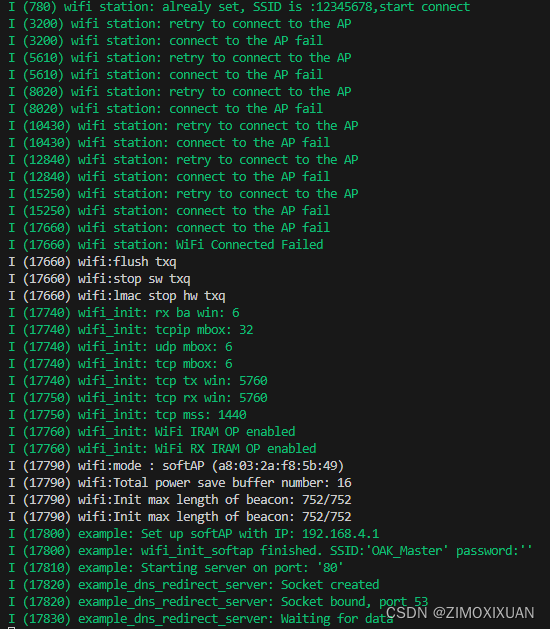550x629 pixels.
Task: Click the 'Socket bound, port 53' message
Action: point(354,602)
